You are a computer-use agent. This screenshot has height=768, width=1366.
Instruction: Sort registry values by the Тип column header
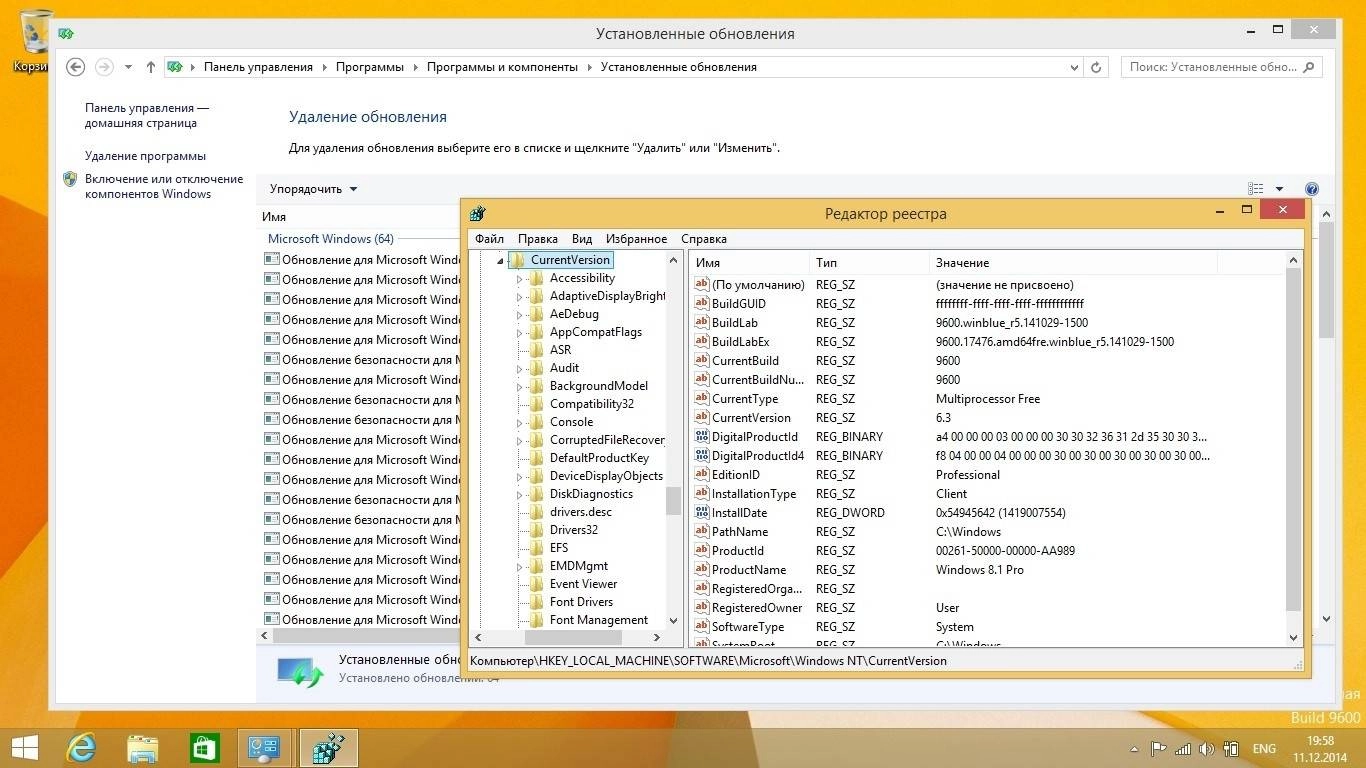click(869, 263)
